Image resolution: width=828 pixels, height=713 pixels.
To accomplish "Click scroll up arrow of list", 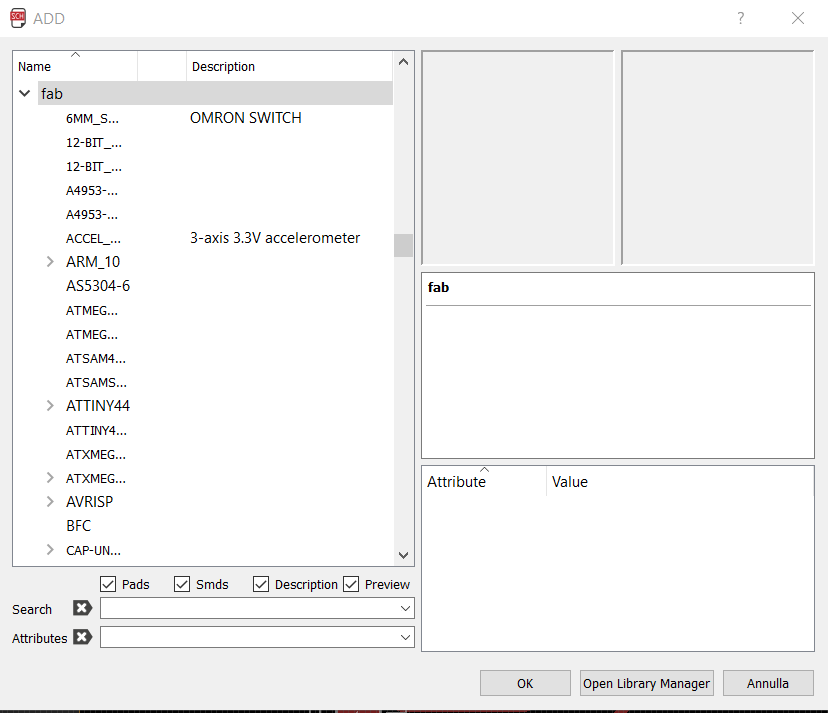I will click(403, 62).
